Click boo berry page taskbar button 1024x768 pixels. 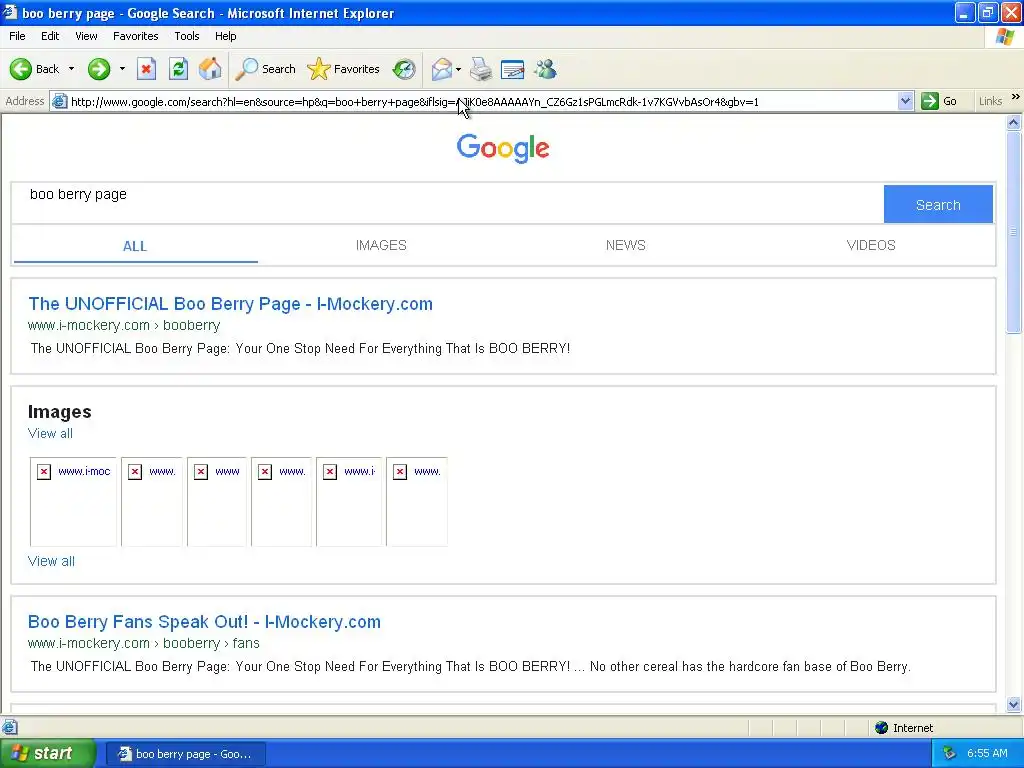pos(185,754)
